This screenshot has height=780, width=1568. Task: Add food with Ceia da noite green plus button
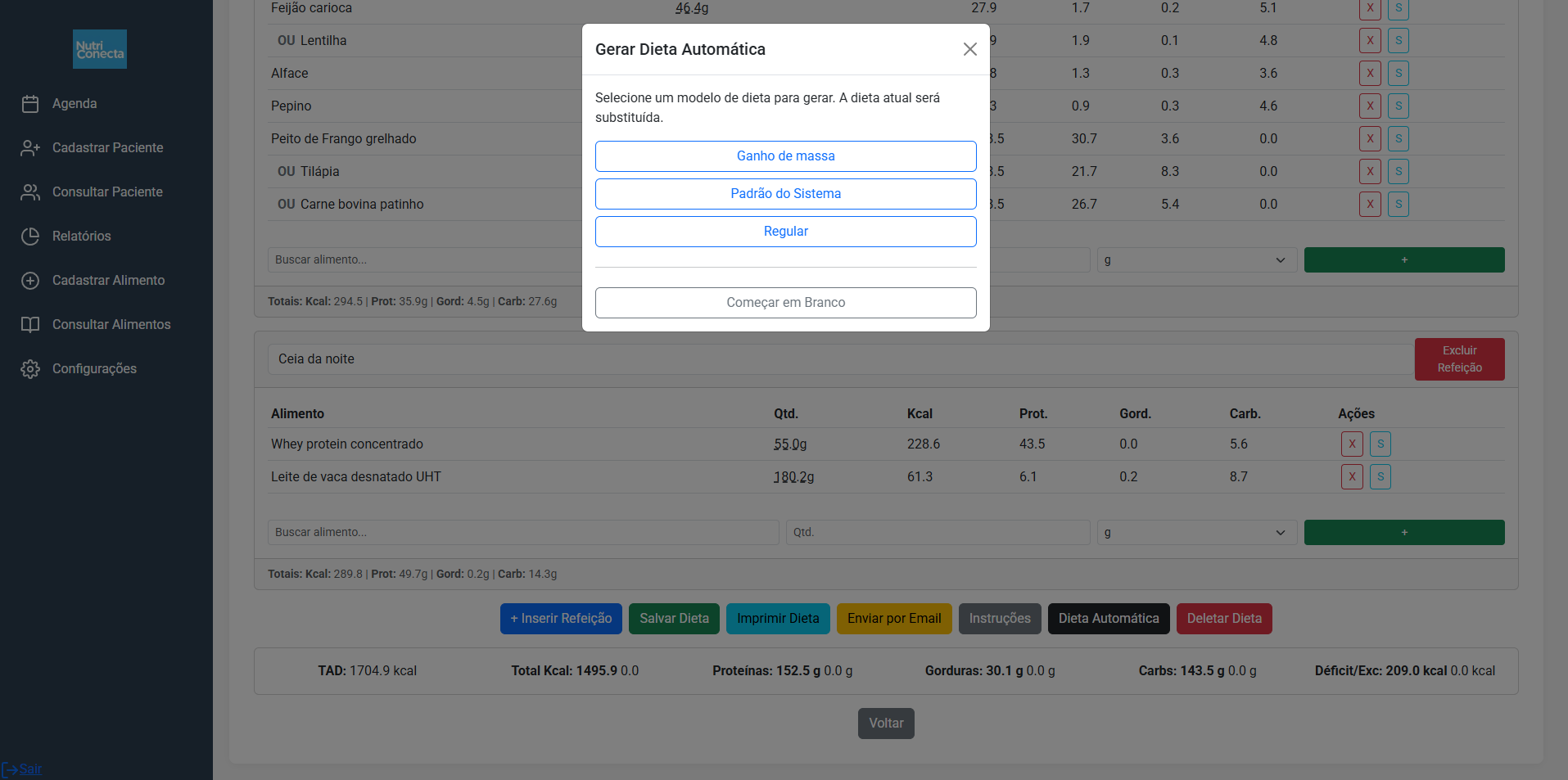pos(1403,533)
